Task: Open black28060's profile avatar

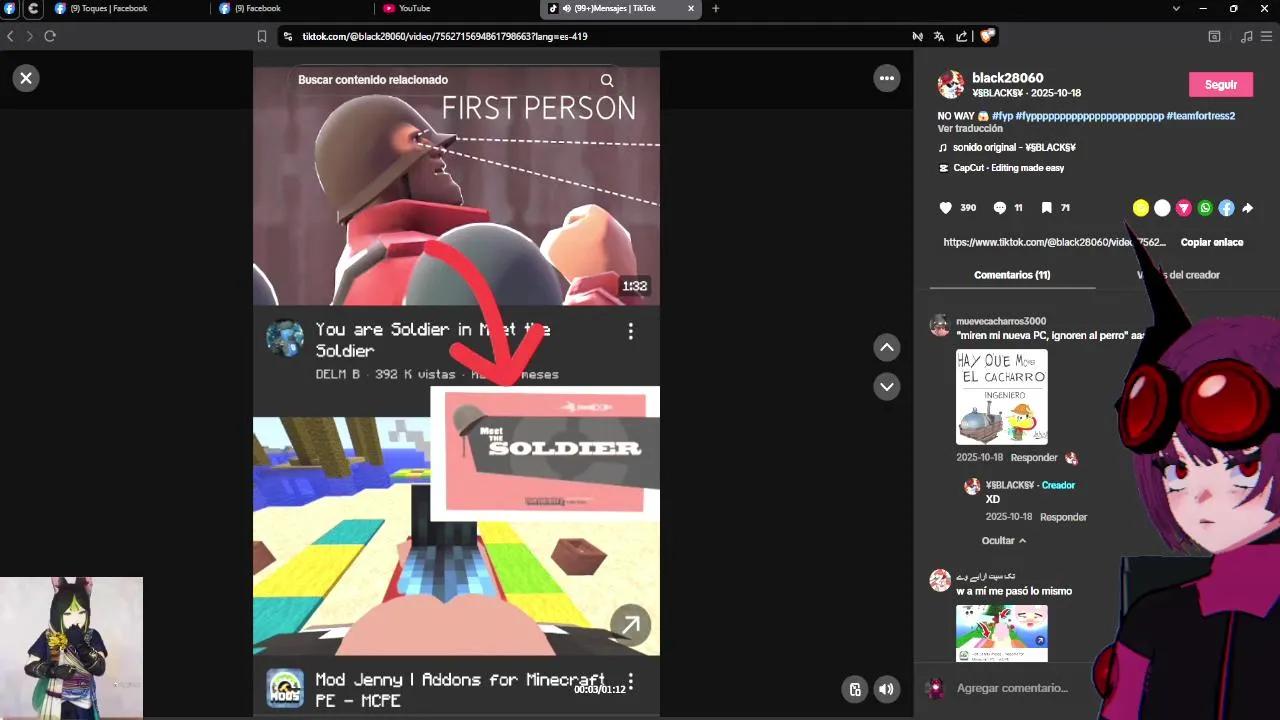Action: [951, 84]
